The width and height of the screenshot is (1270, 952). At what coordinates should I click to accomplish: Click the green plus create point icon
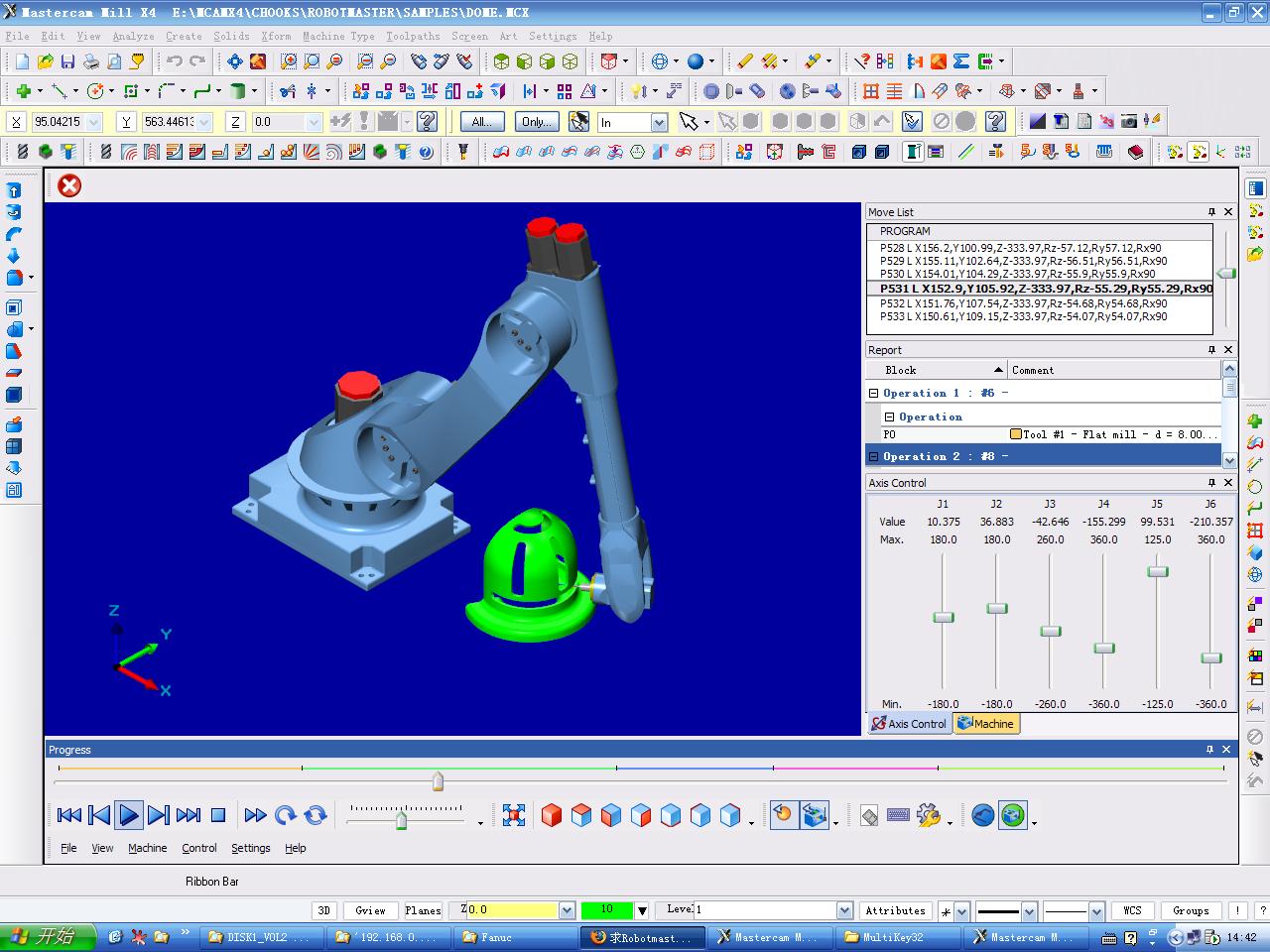[23, 91]
